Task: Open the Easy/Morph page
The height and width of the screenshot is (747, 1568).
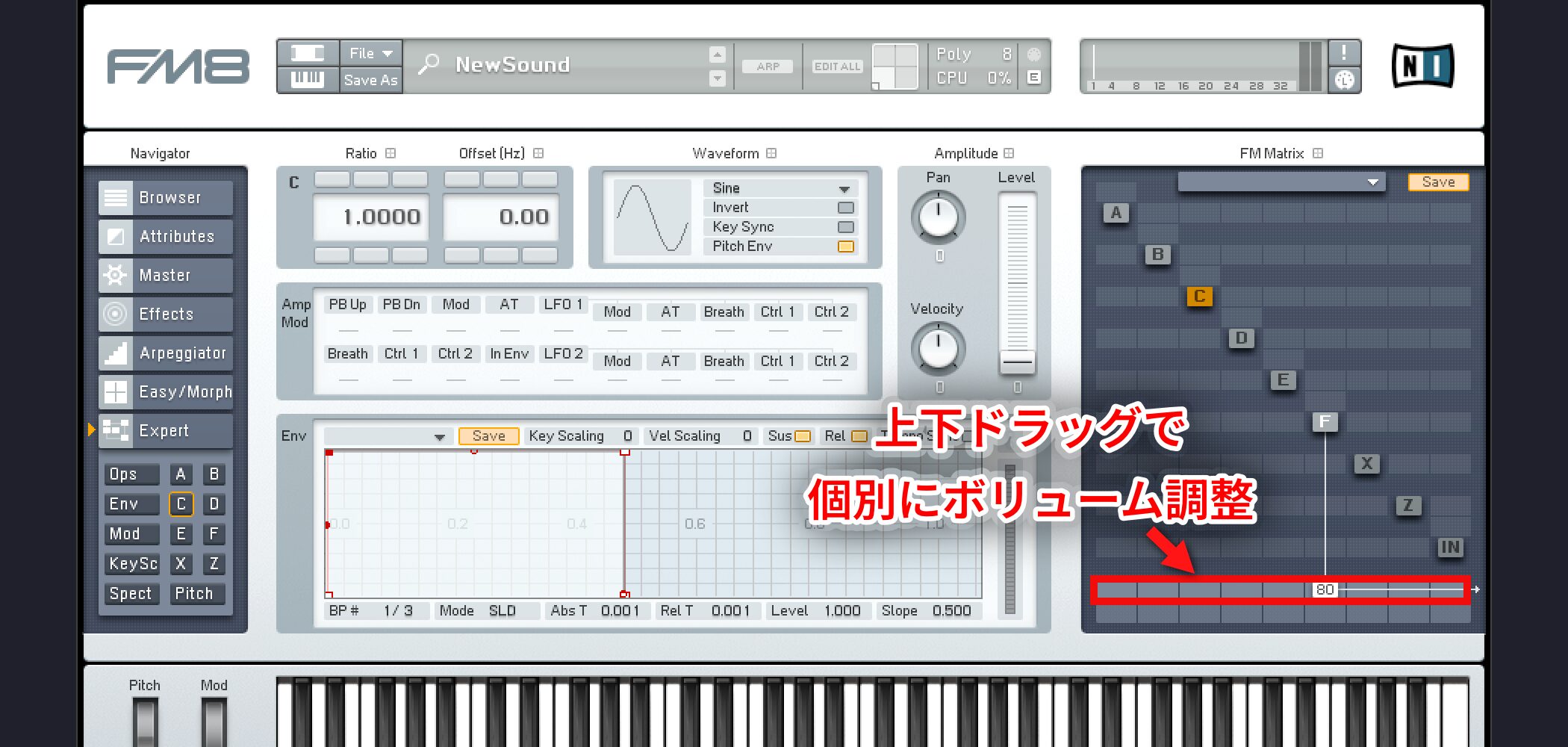Action: point(166,392)
